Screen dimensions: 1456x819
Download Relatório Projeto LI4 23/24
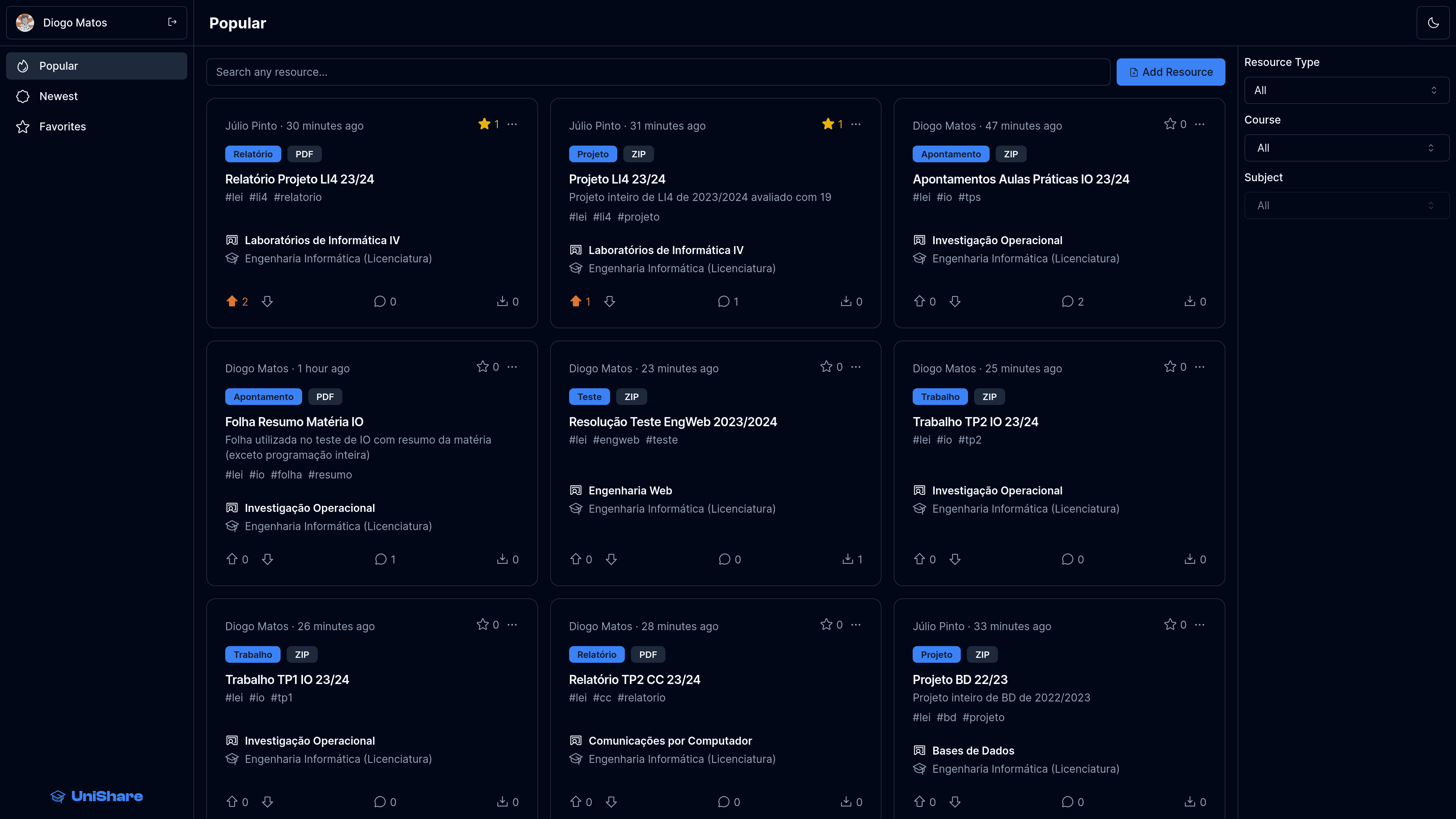point(508,301)
